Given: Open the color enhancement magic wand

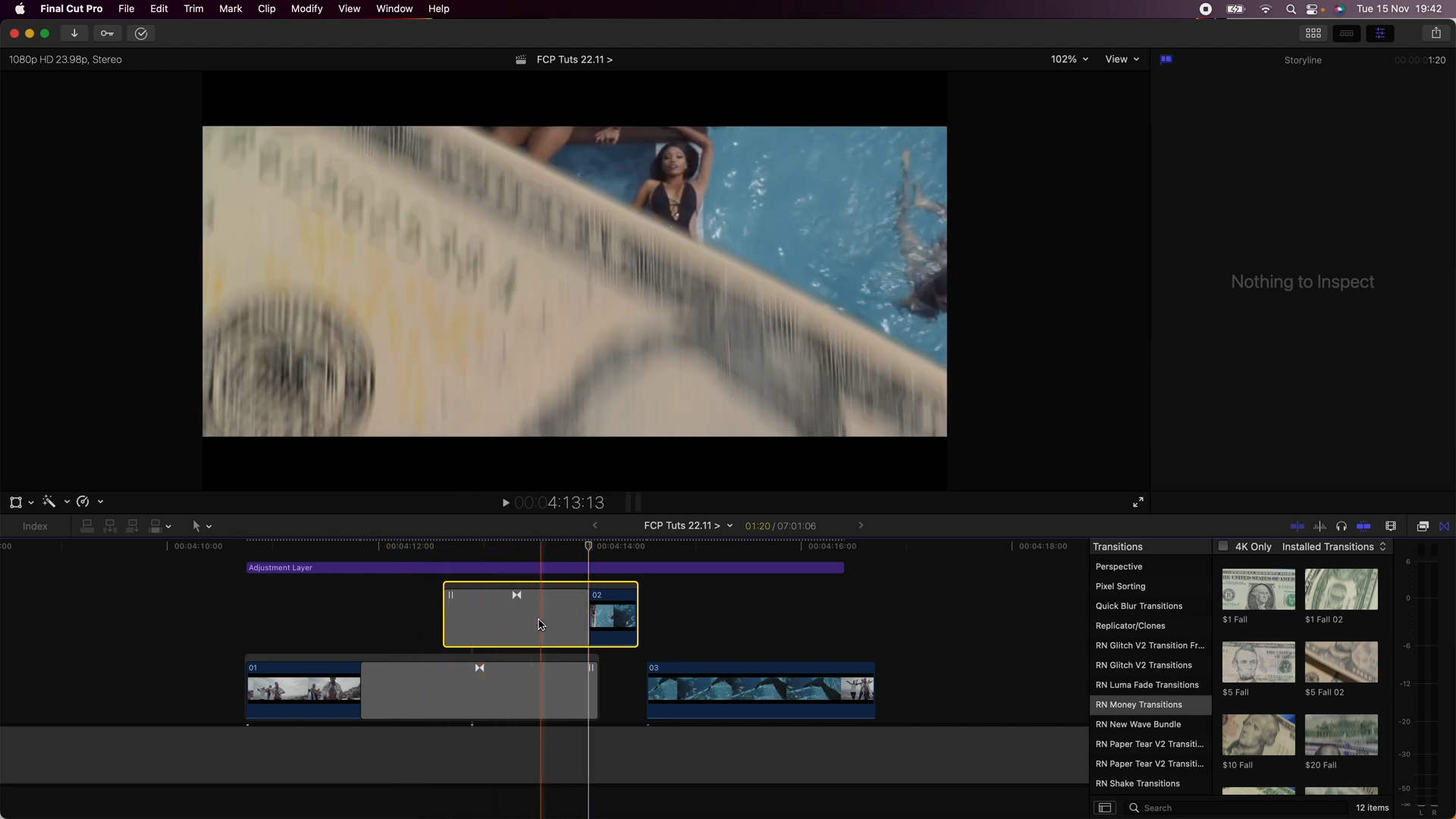Looking at the screenshot, I should pyautogui.click(x=49, y=502).
